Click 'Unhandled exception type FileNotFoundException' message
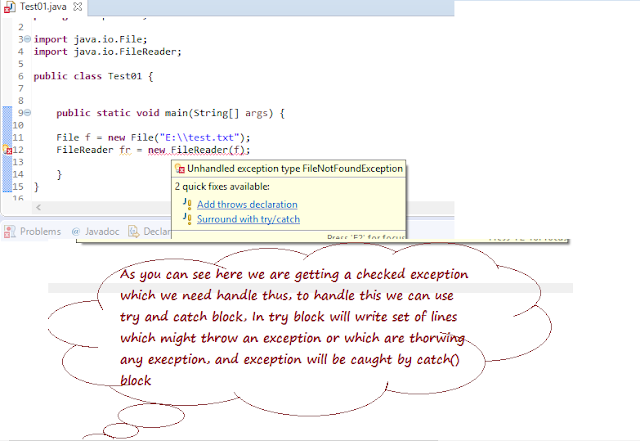The image size is (640, 441). point(295,169)
